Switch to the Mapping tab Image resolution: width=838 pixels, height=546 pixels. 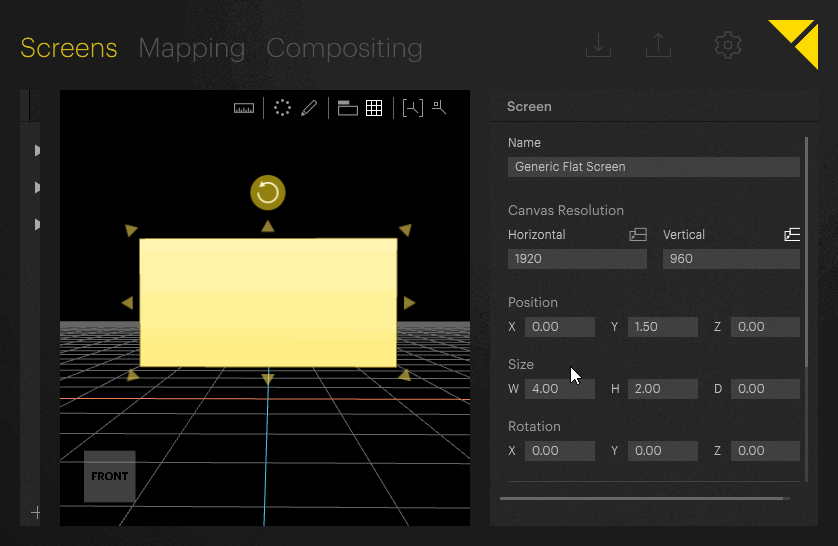click(x=192, y=48)
